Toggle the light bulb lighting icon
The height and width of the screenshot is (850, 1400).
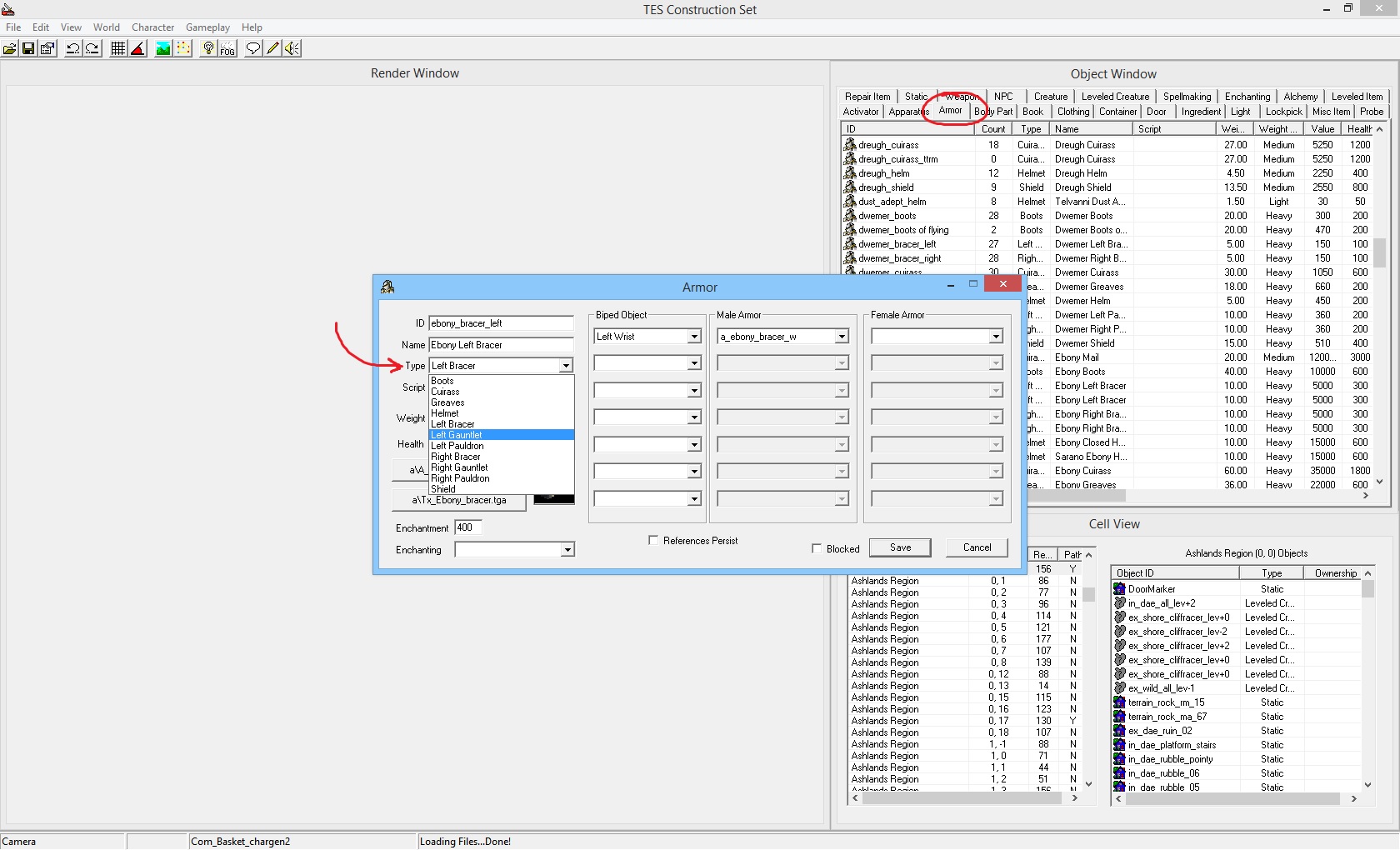tap(208, 48)
